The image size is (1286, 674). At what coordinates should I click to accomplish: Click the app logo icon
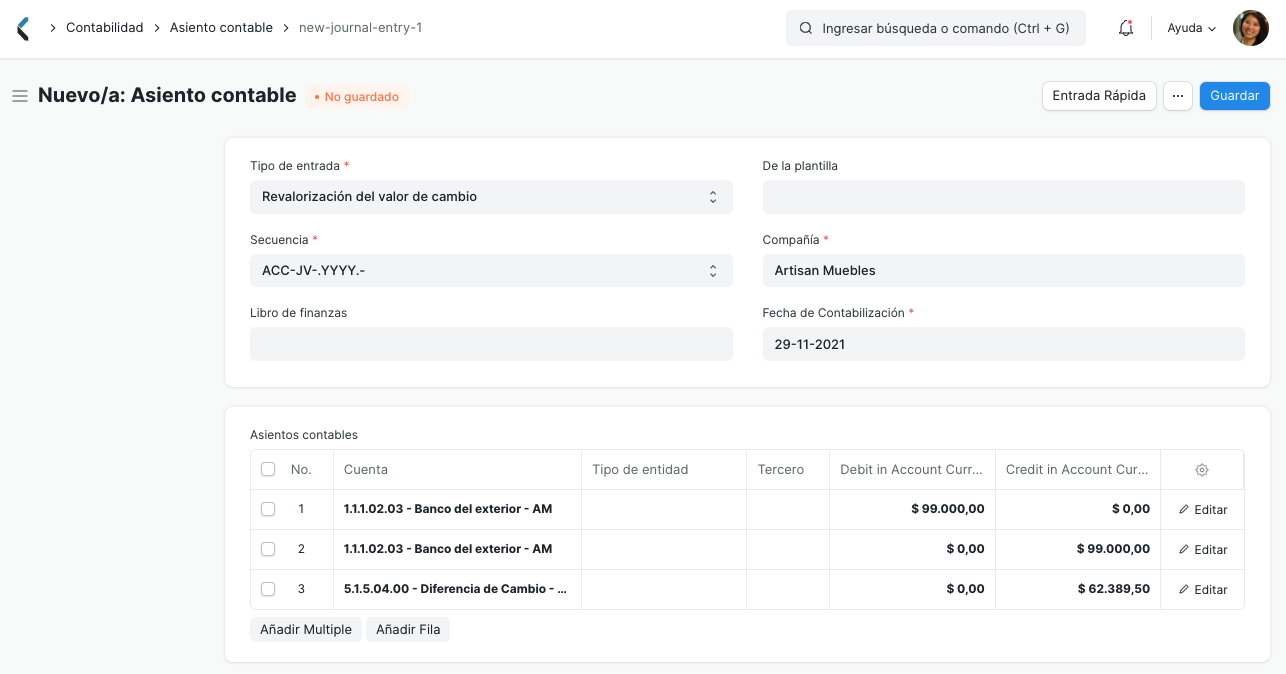(x=23, y=28)
